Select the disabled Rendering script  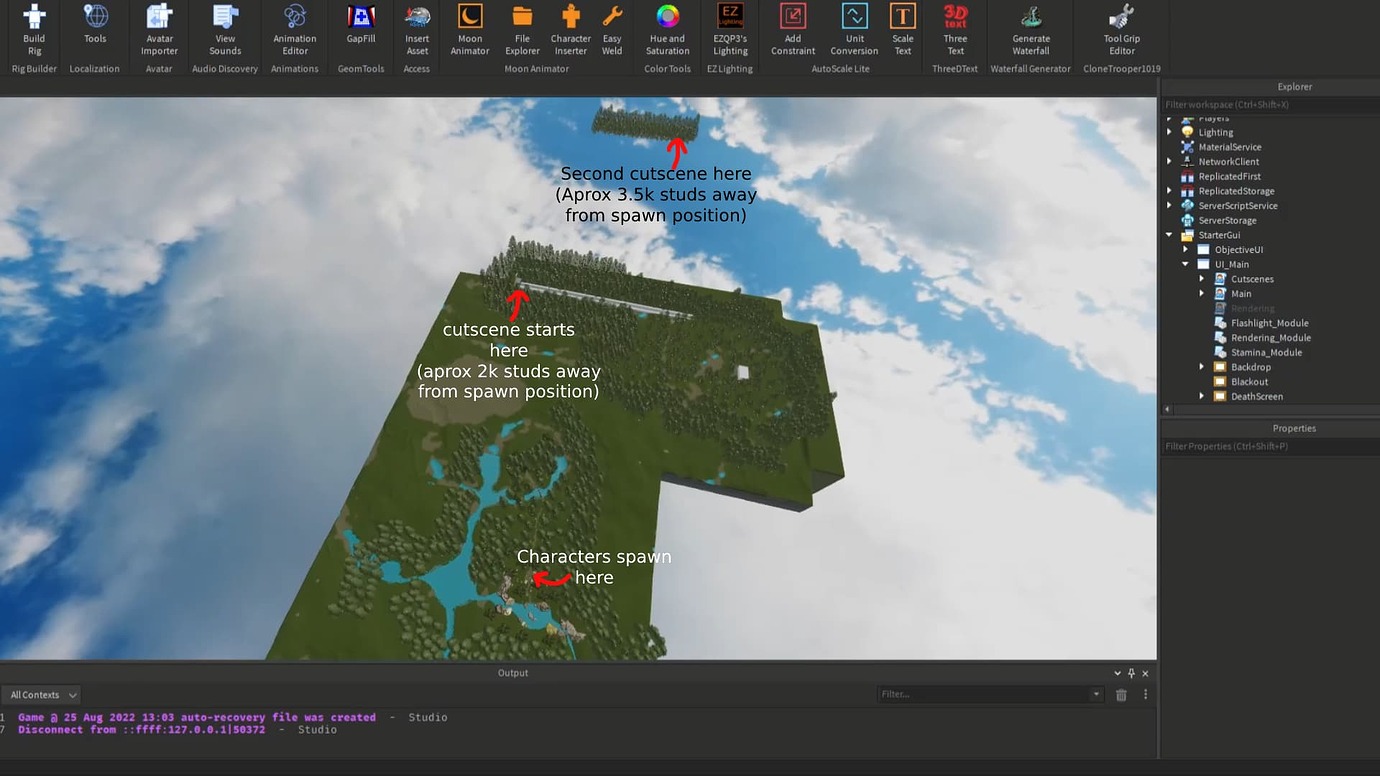click(1252, 308)
